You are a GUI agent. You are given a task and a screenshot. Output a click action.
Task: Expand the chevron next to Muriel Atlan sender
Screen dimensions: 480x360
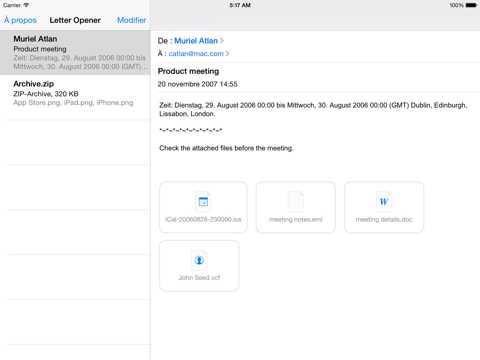[x=222, y=41]
